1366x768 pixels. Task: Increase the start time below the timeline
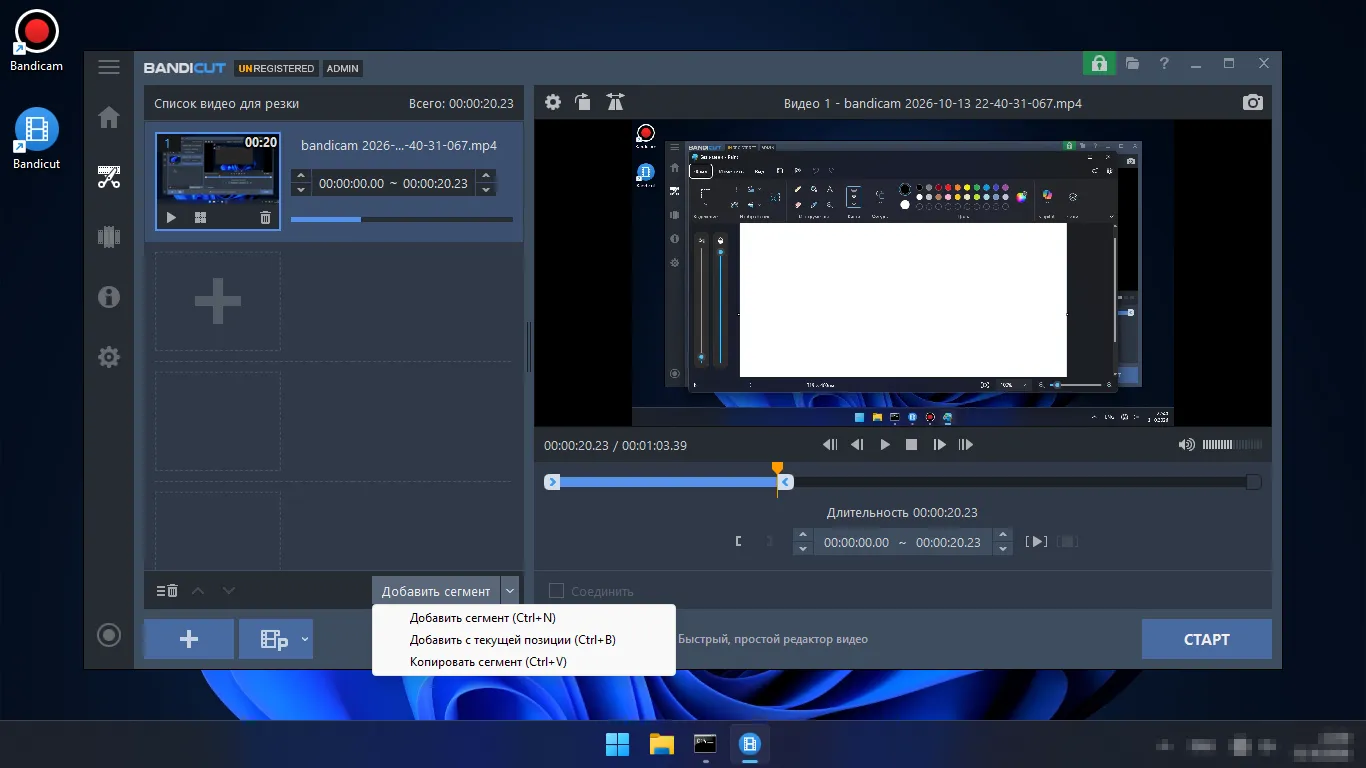pyautogui.click(x=802, y=535)
